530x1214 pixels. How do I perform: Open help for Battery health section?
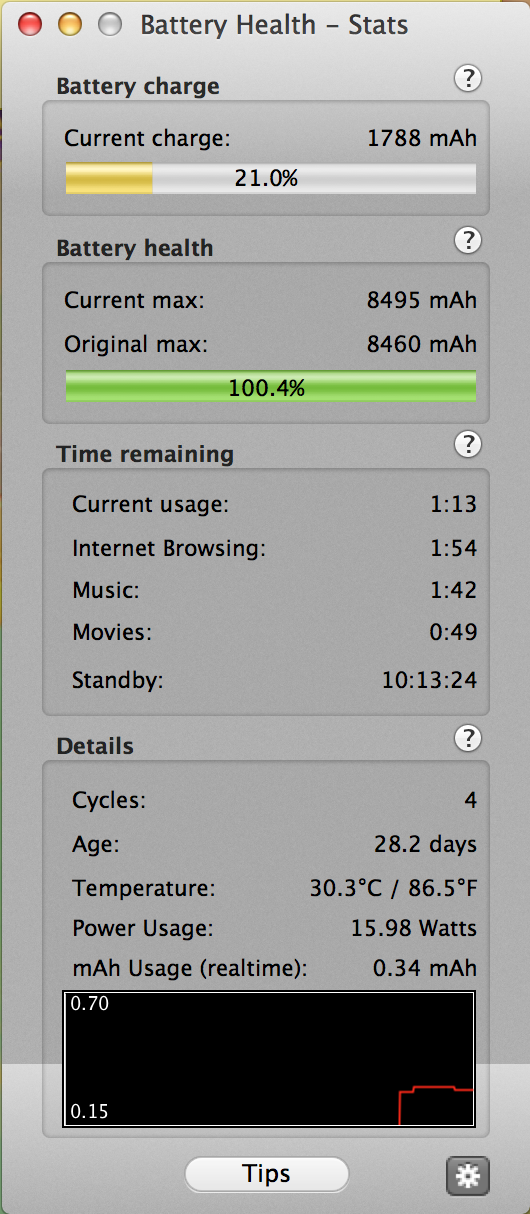point(468,241)
